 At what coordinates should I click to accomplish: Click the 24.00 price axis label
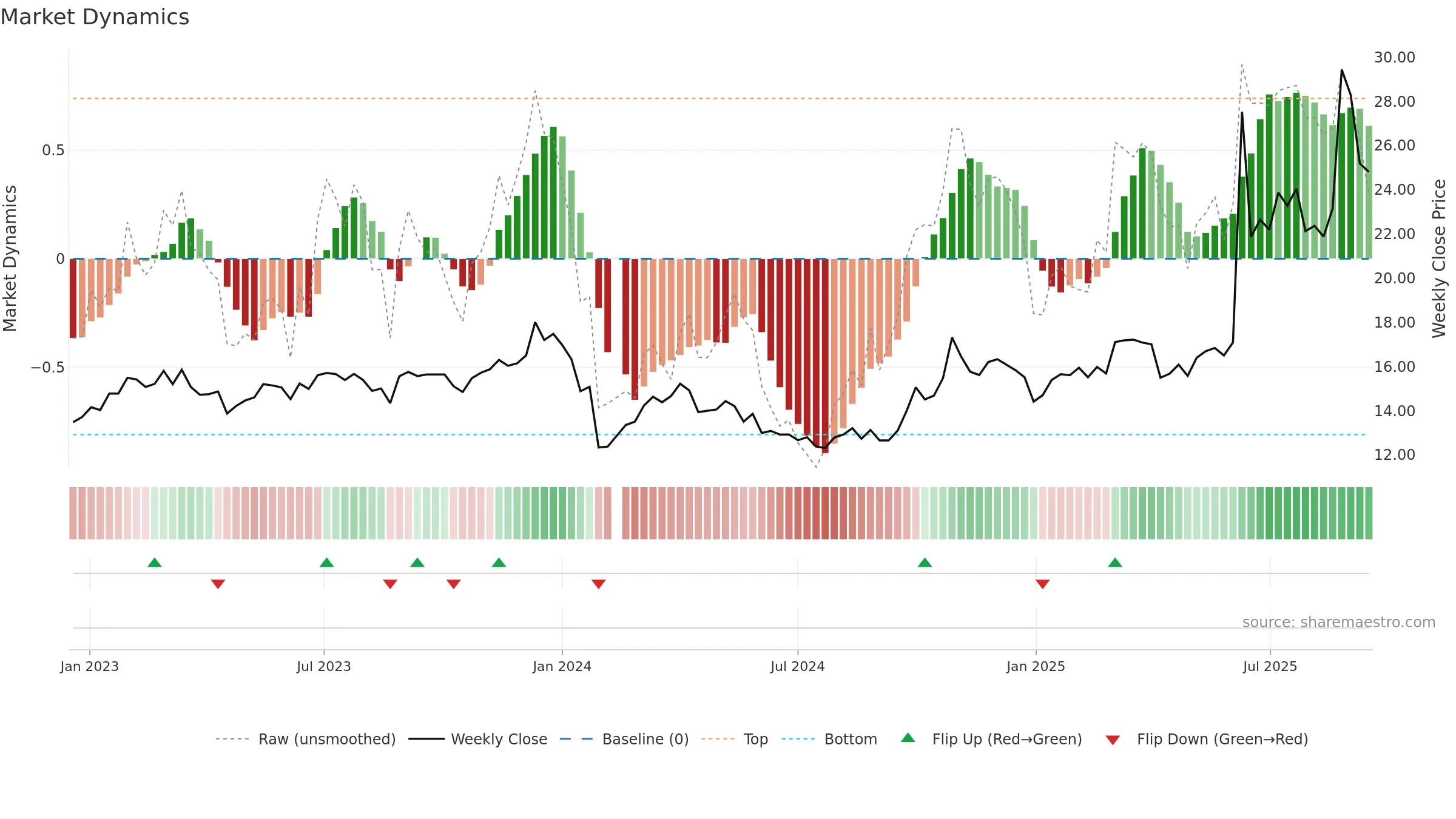pyautogui.click(x=1395, y=189)
